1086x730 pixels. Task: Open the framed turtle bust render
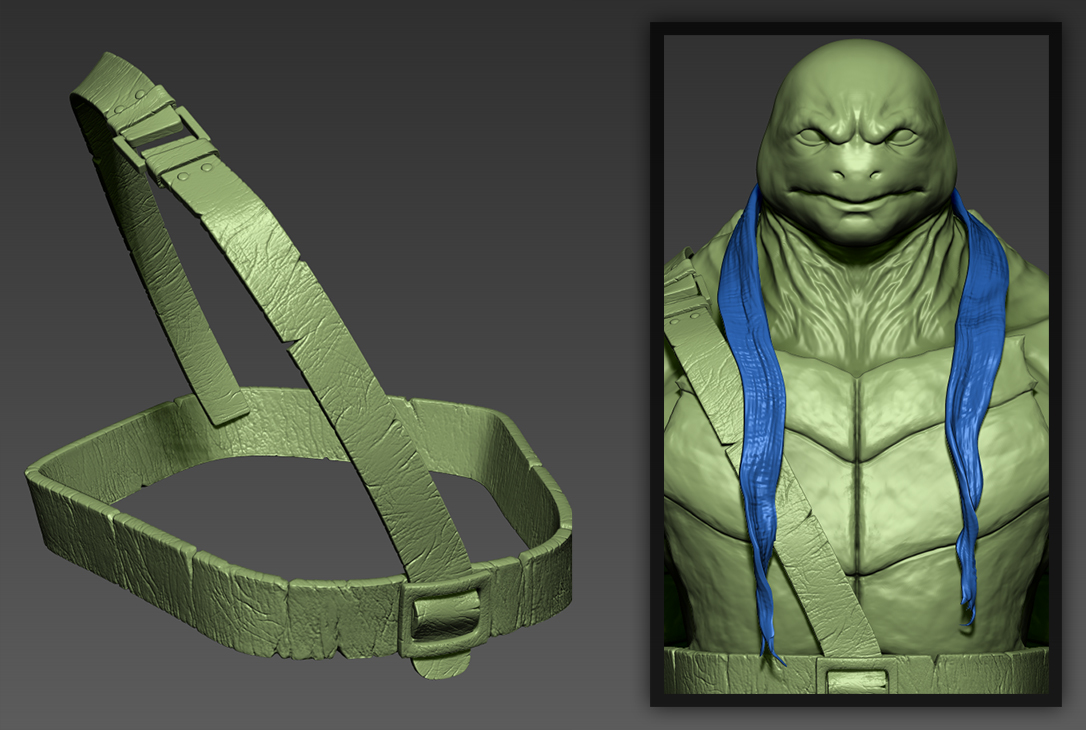coord(855,364)
